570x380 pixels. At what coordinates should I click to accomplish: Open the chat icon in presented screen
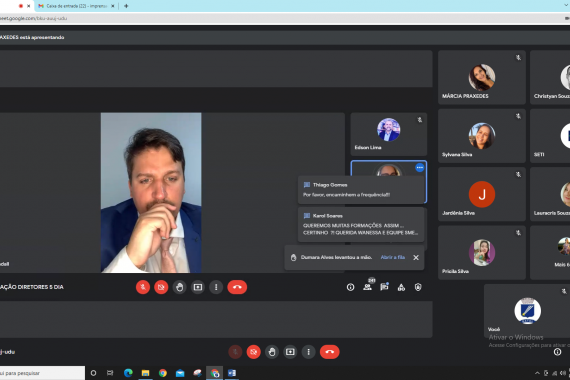point(384,287)
